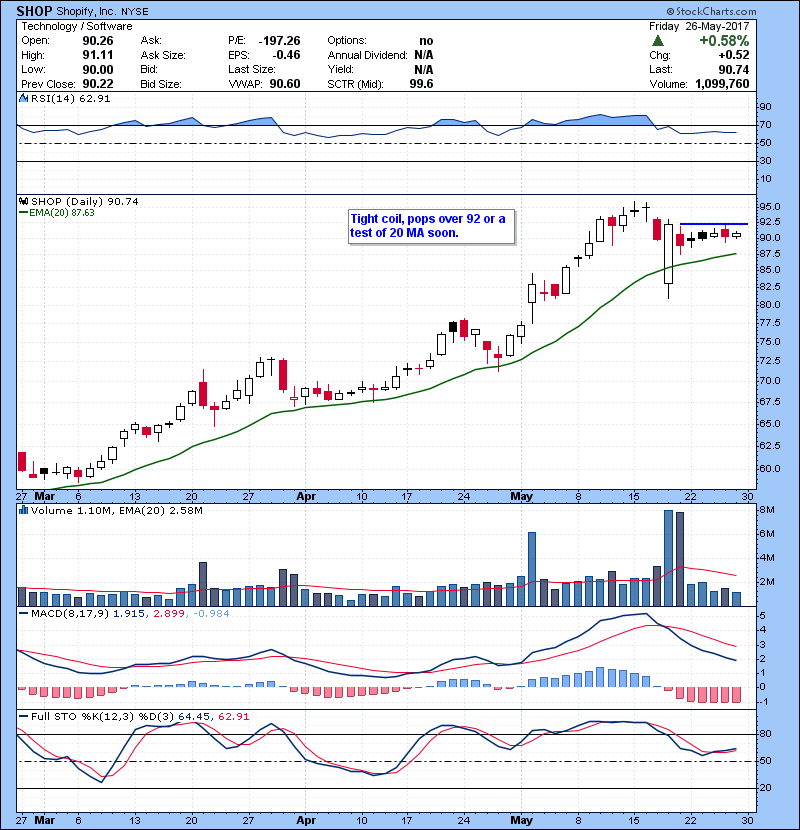This screenshot has height=830, width=800.
Task: Click the Shopify, Inc. company name
Action: pos(87,12)
